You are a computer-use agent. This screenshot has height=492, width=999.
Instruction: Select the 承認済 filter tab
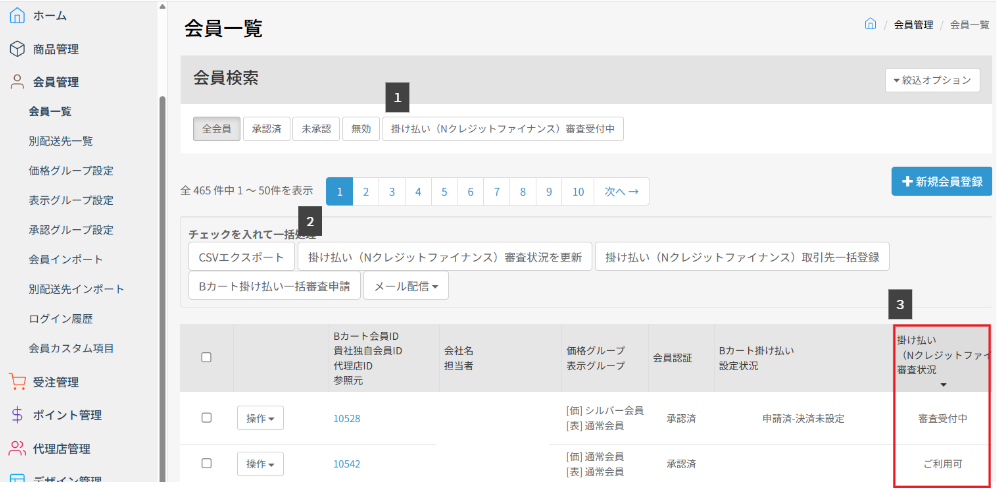click(266, 128)
